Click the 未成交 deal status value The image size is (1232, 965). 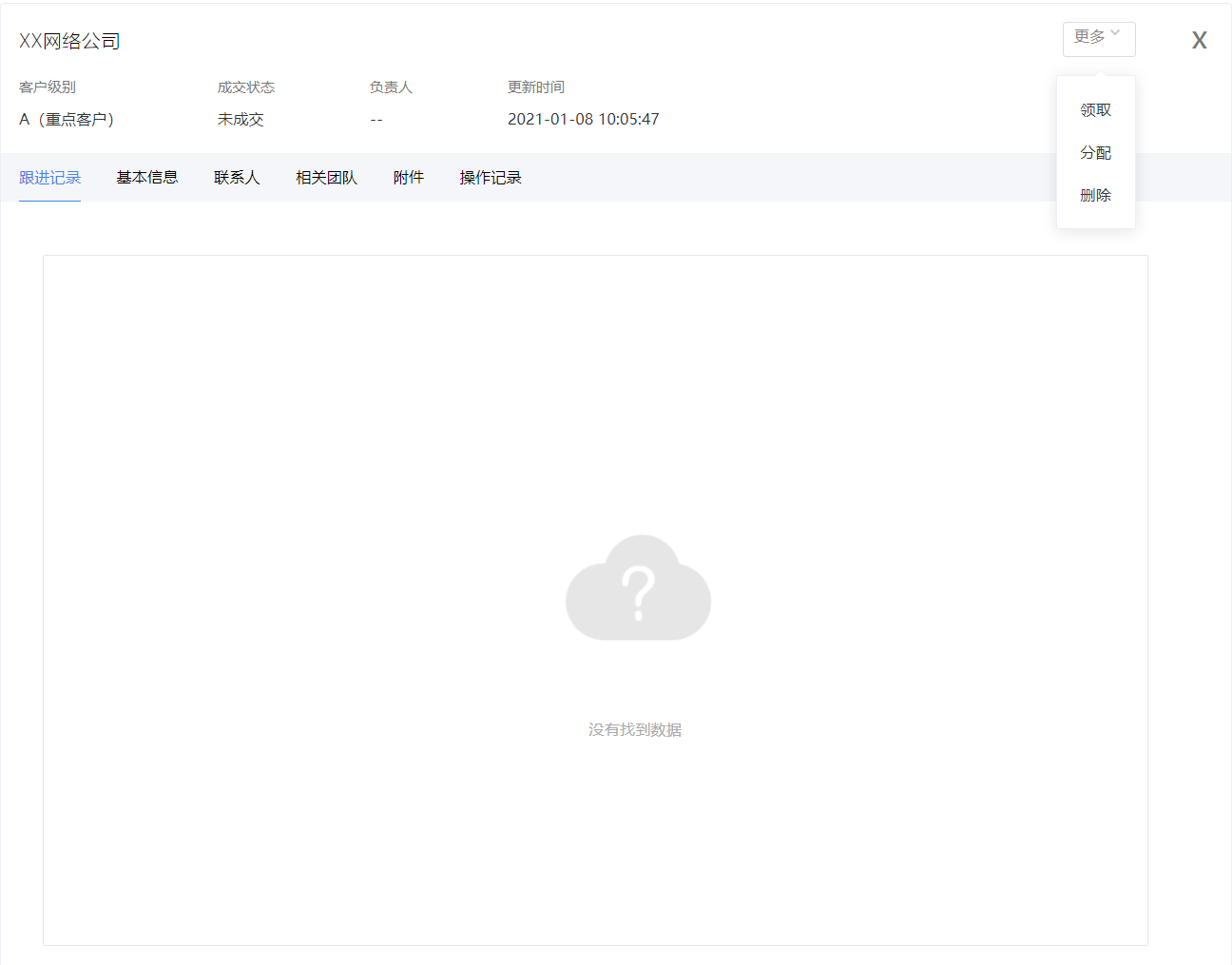coord(241,120)
